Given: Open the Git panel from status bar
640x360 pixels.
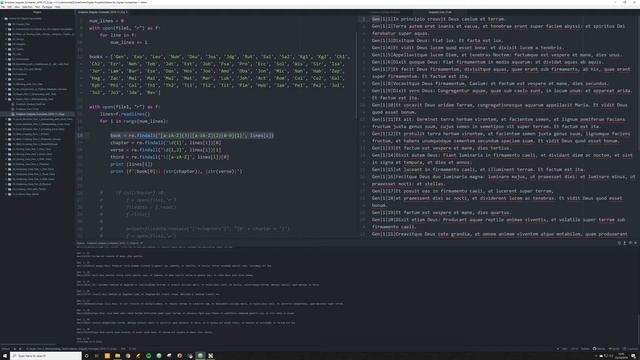Looking at the screenshot, I should coord(613,349).
